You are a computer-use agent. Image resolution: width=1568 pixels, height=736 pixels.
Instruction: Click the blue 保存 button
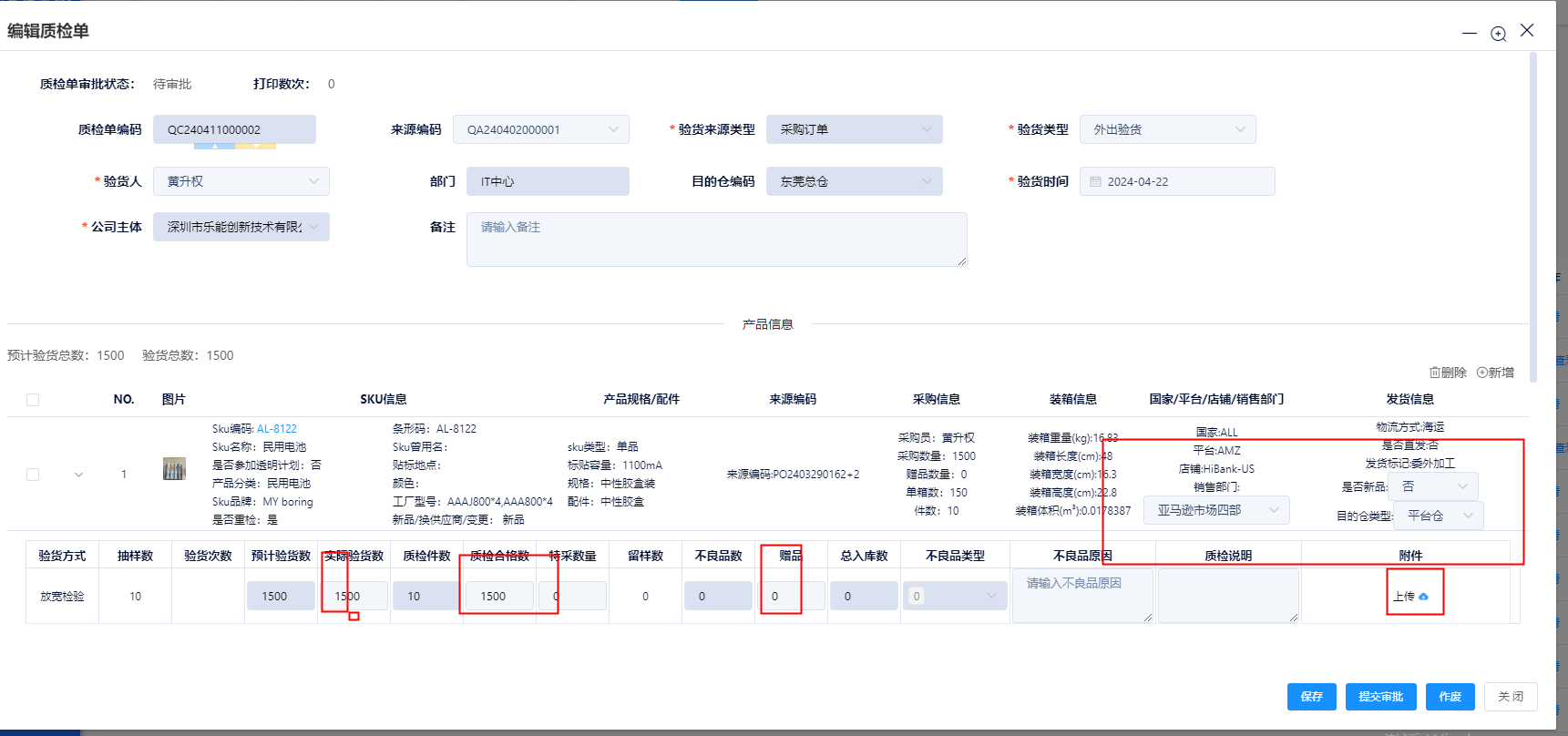point(1311,697)
